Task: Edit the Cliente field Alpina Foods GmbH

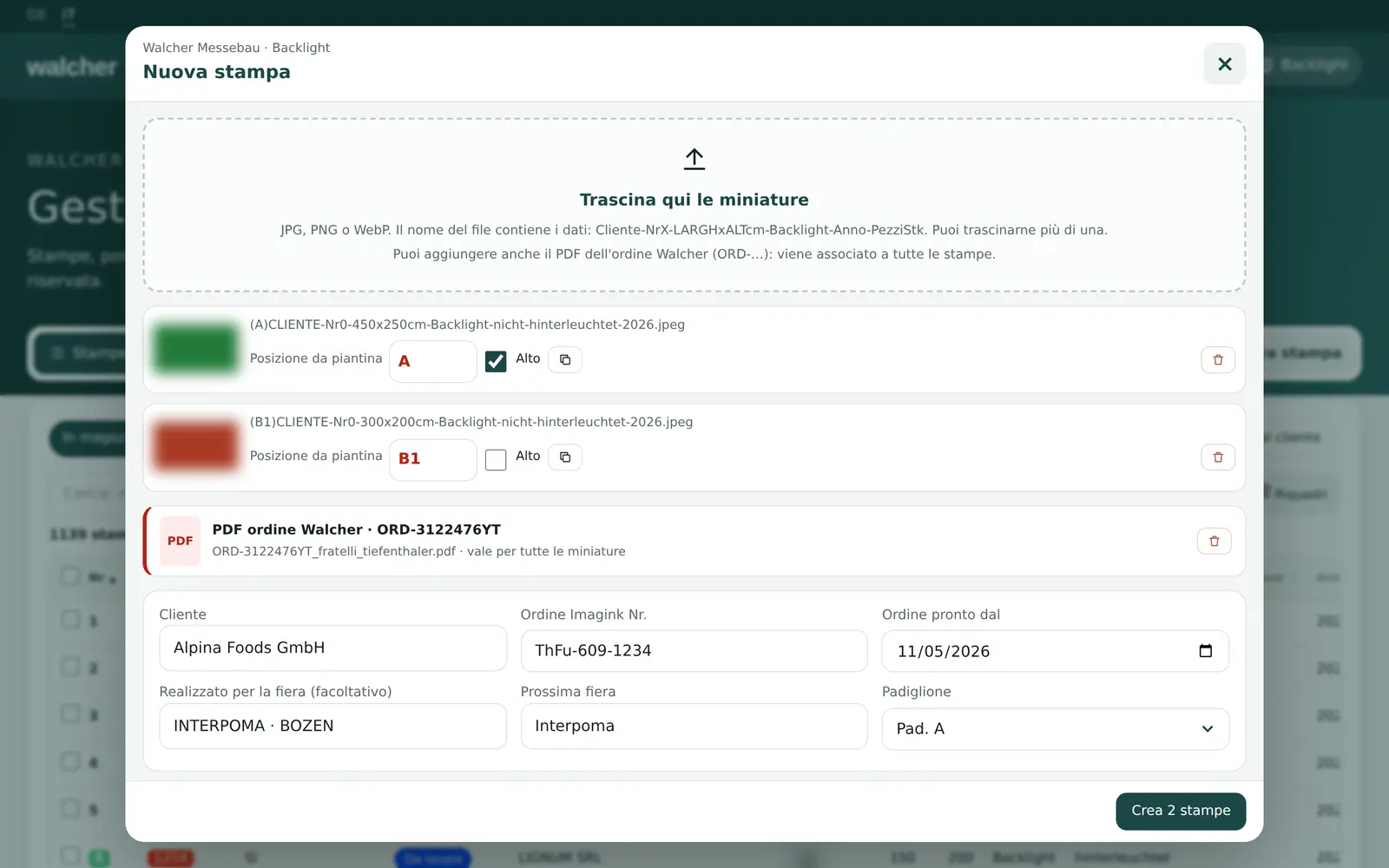Action: point(333,648)
